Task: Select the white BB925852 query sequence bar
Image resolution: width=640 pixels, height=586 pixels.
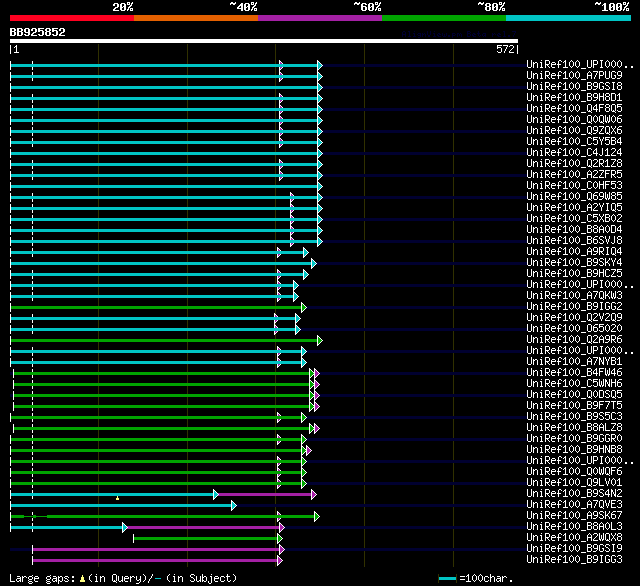Action: pos(264,41)
